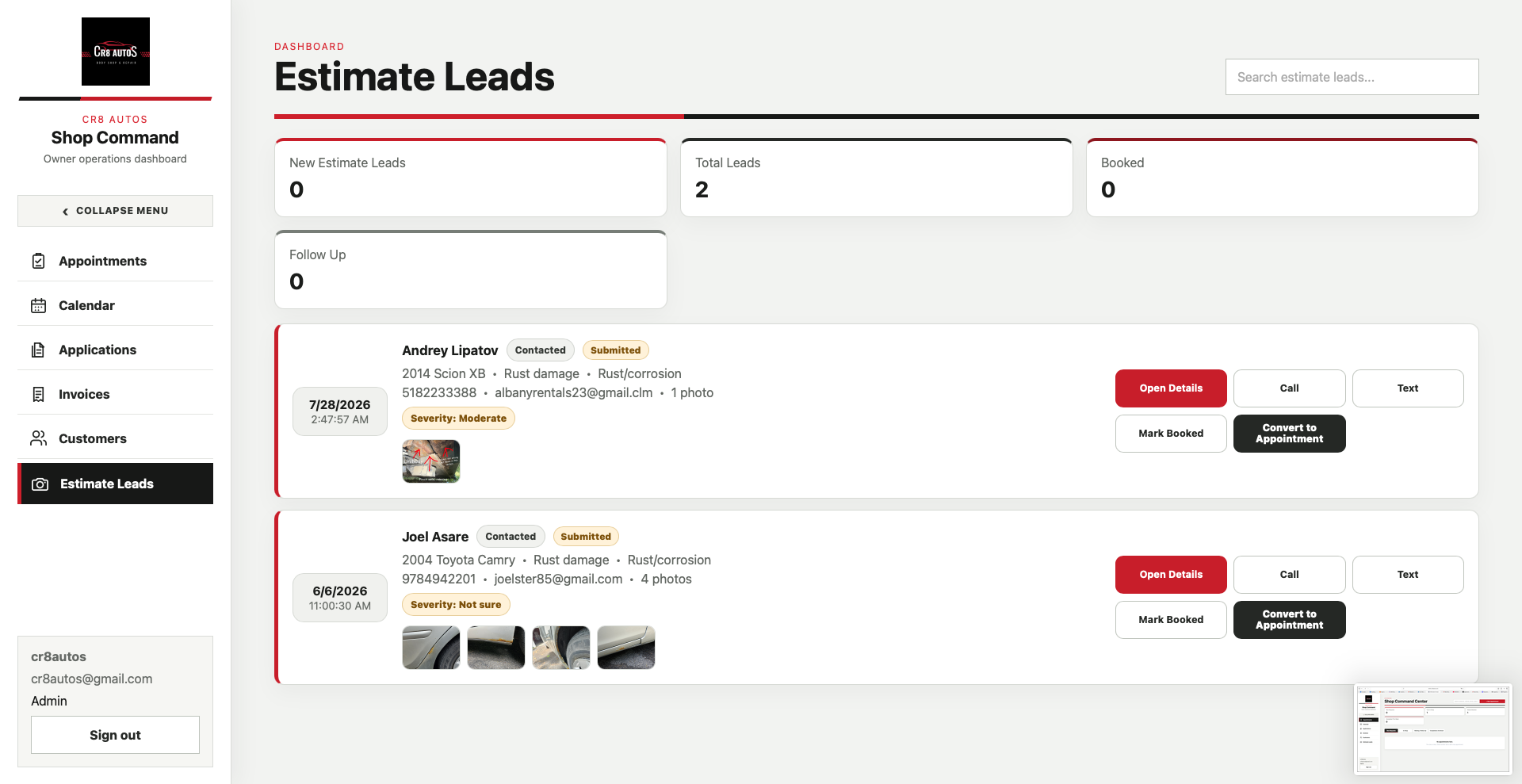Click the 2004 Toyota Camry vehicle text
This screenshot has height=784, width=1522.
pos(458,560)
